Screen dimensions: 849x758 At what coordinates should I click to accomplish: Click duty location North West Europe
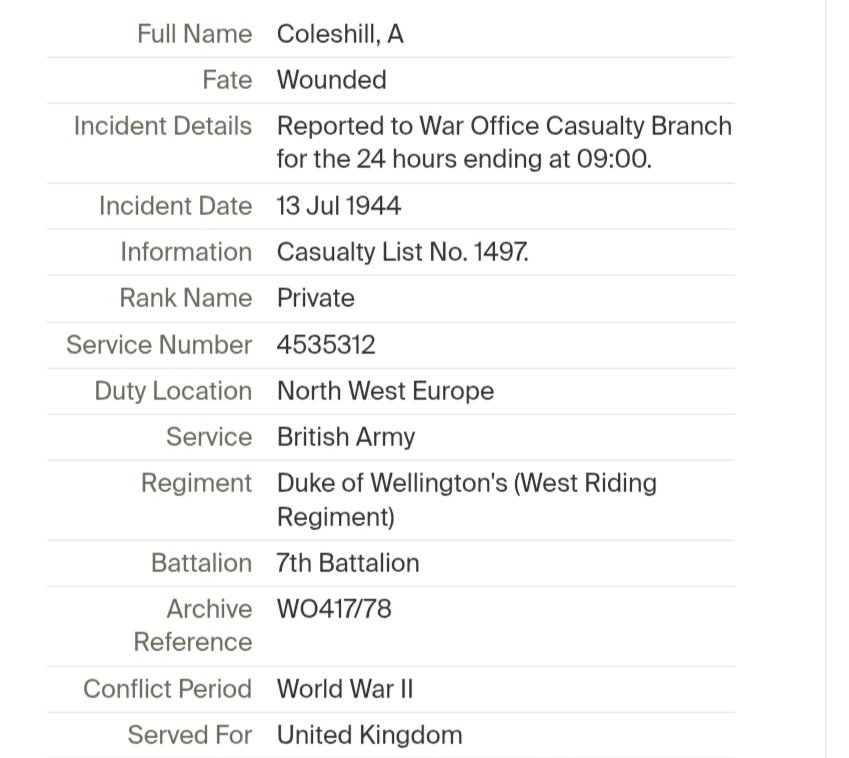point(385,391)
